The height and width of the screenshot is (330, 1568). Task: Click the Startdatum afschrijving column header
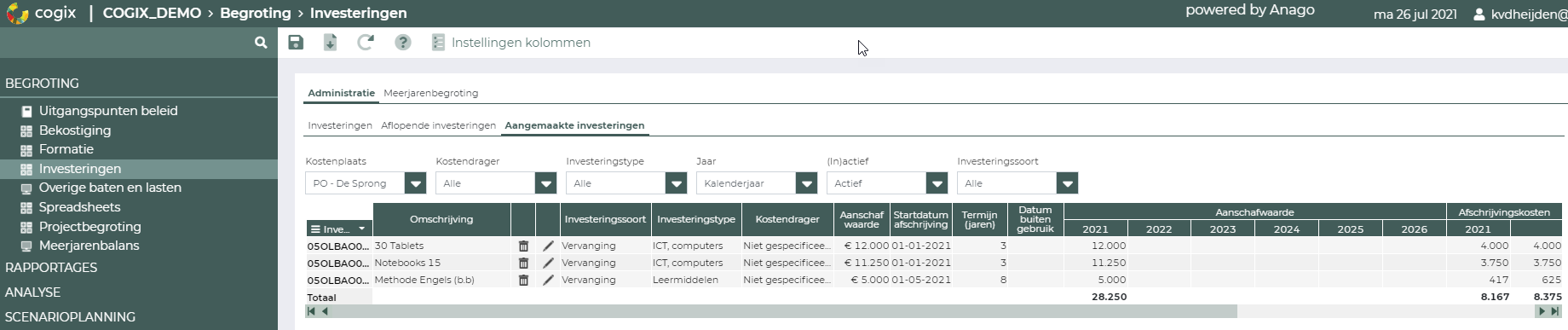pyautogui.click(x=920, y=219)
